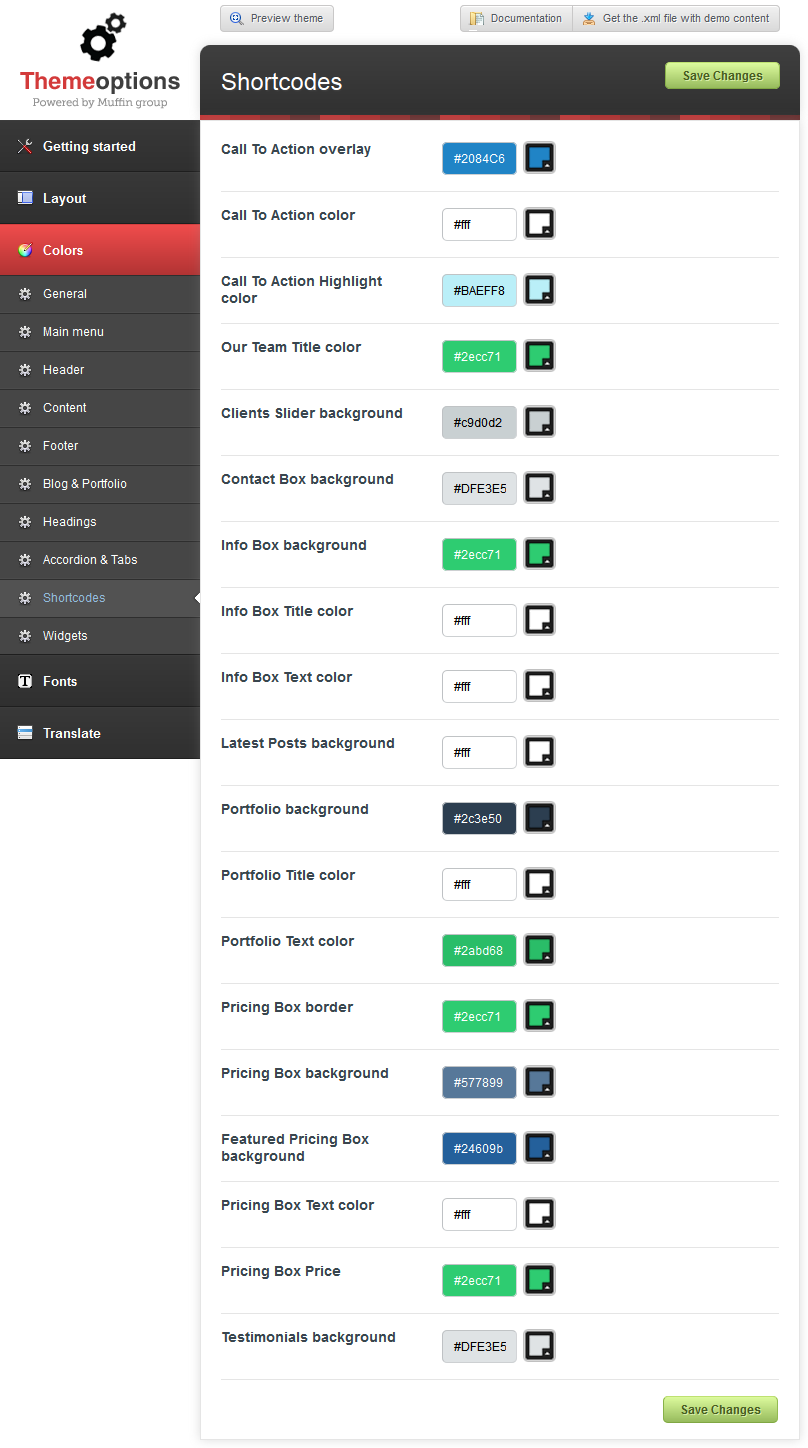The height and width of the screenshot is (1448, 808).
Task: Select the General colors submenu
Action: pyautogui.click(x=100, y=294)
